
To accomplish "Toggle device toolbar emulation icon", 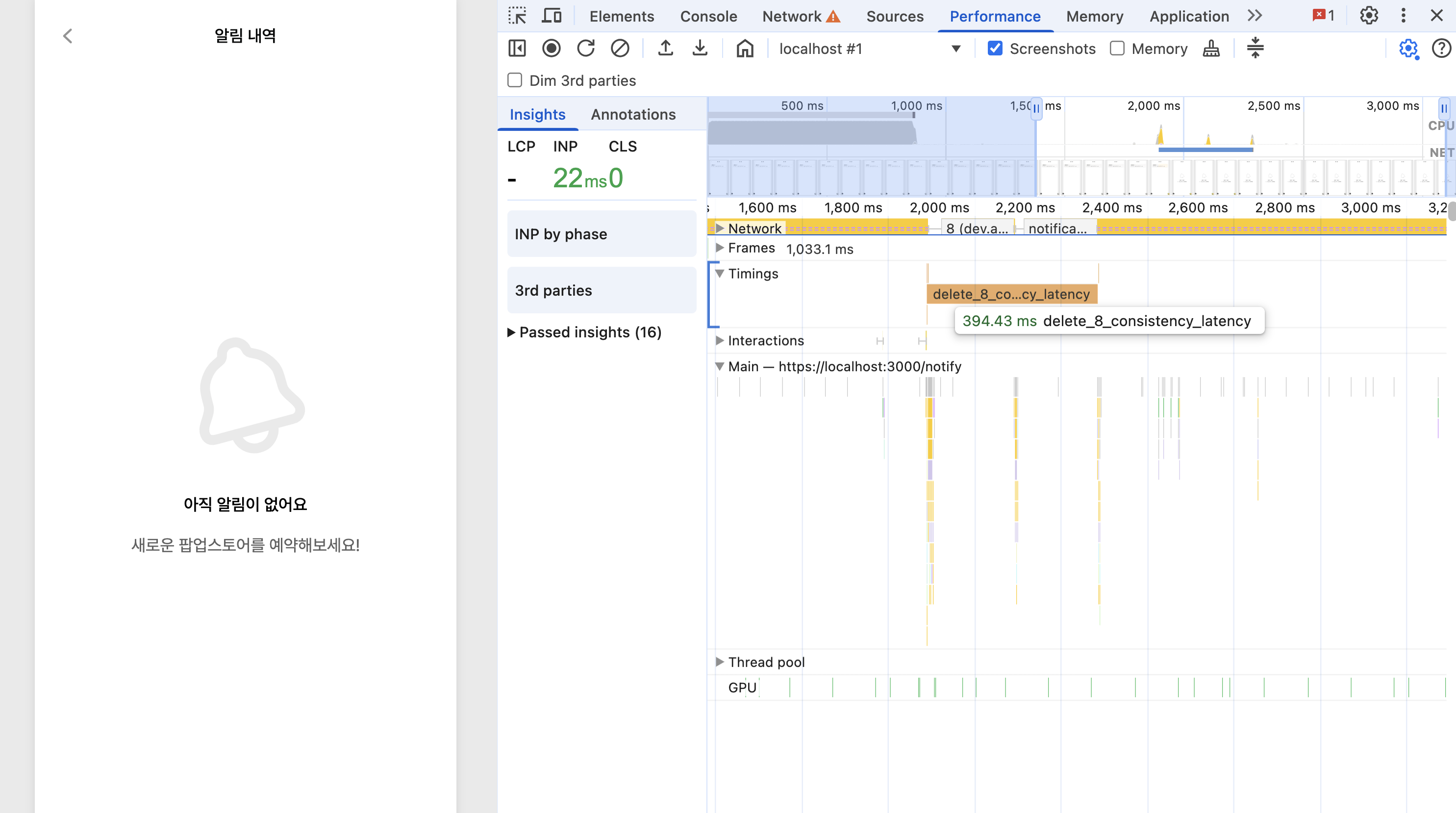I will [x=551, y=16].
